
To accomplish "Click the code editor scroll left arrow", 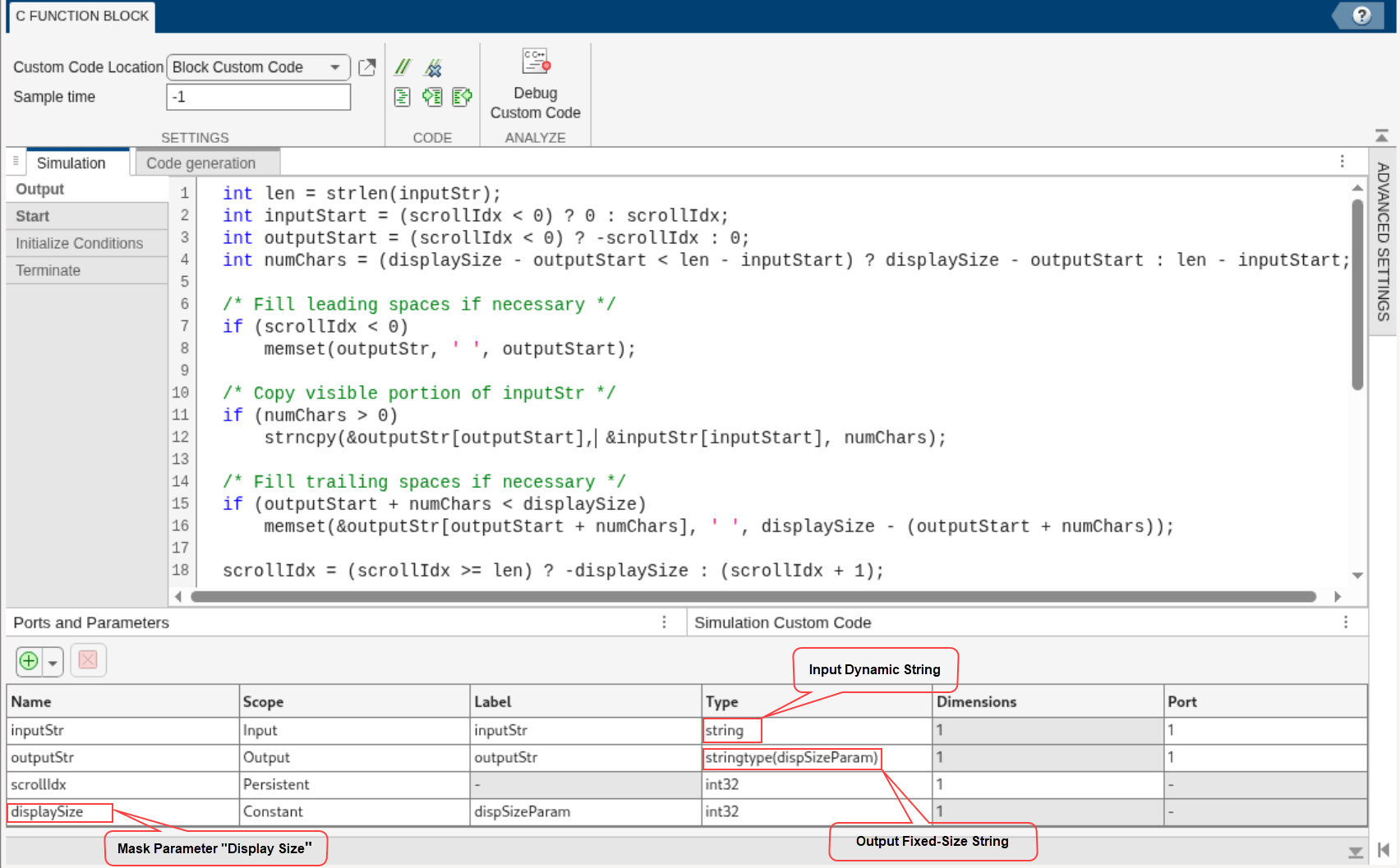I will tap(178, 596).
